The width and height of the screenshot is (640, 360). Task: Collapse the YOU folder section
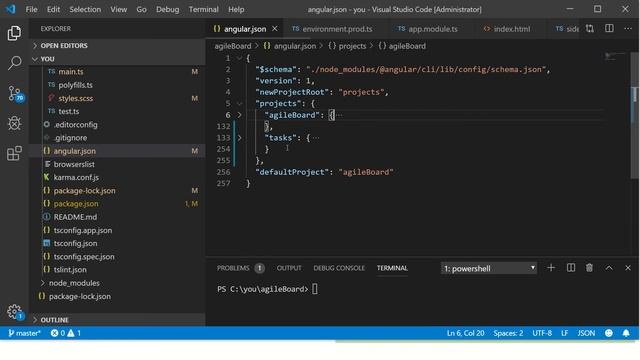(x=117, y=59)
